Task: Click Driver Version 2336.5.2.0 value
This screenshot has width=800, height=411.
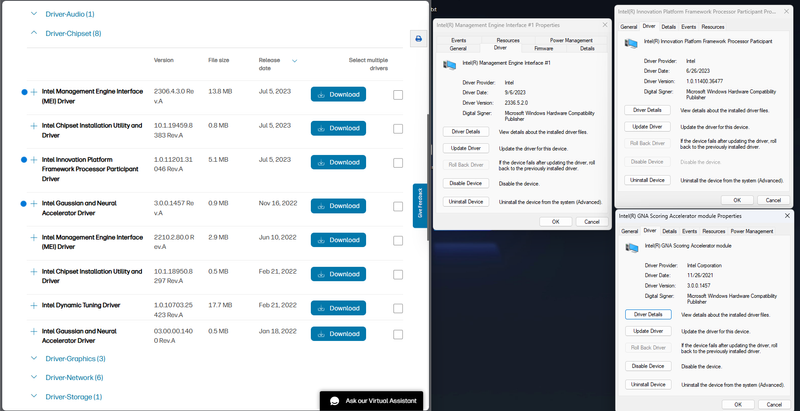Action: (517, 102)
